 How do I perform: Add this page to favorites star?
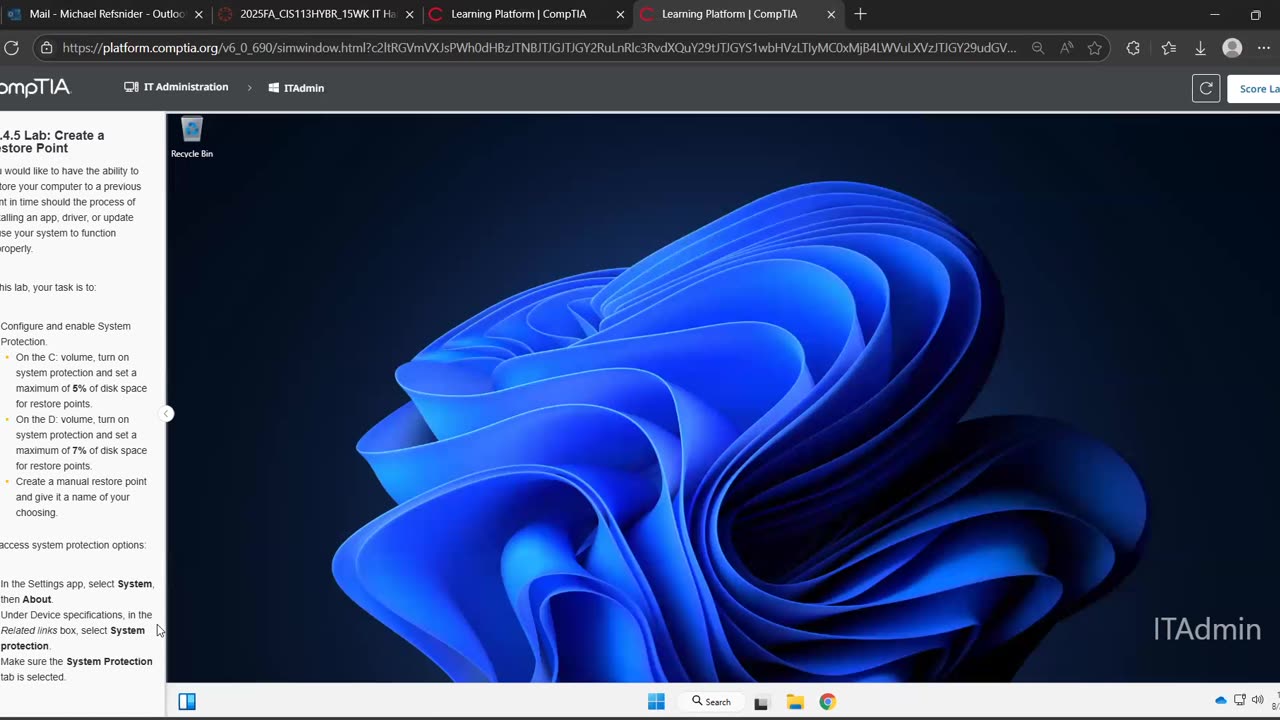click(x=1095, y=48)
